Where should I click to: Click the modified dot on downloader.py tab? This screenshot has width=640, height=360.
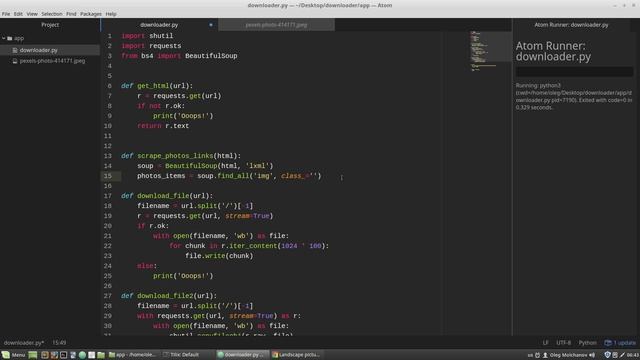(x=211, y=25)
